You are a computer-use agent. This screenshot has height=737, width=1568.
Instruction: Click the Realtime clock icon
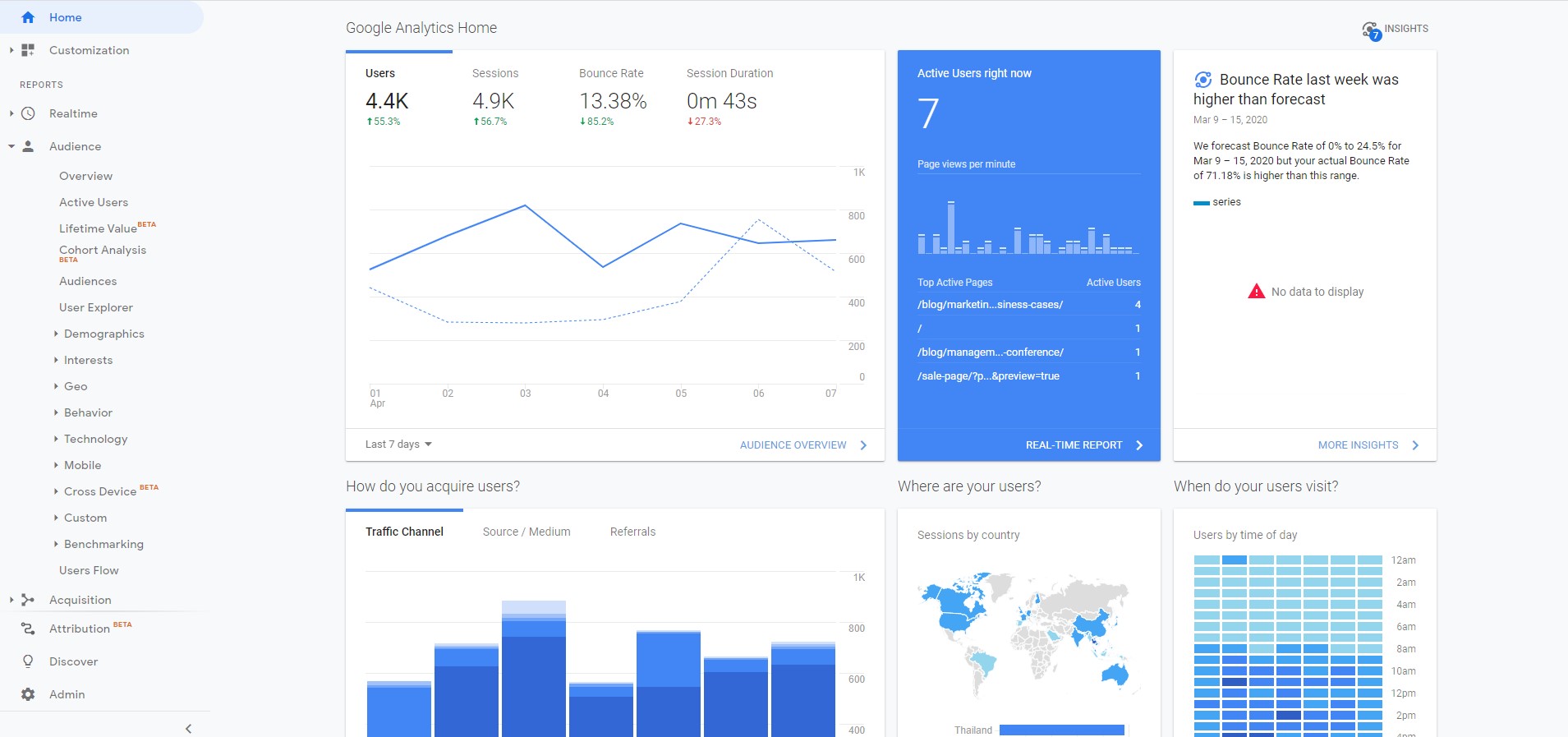coord(28,113)
